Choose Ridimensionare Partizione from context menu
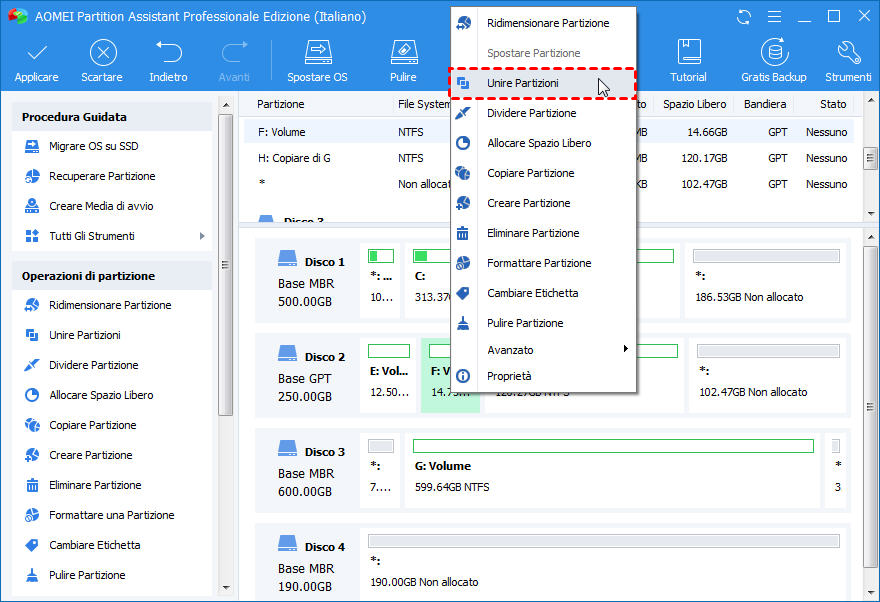 click(543, 23)
